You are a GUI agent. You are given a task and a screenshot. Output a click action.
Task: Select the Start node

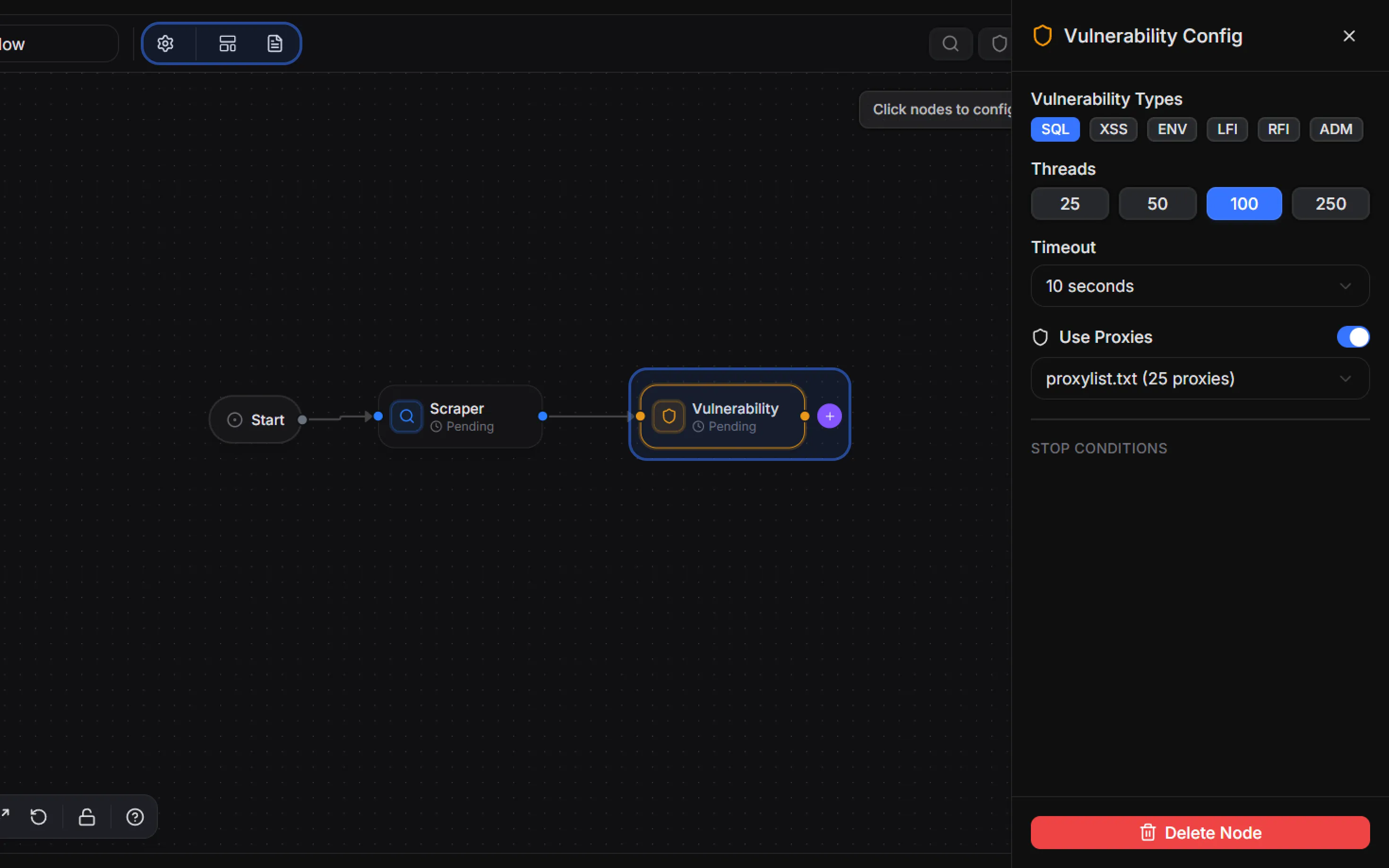tap(256, 420)
